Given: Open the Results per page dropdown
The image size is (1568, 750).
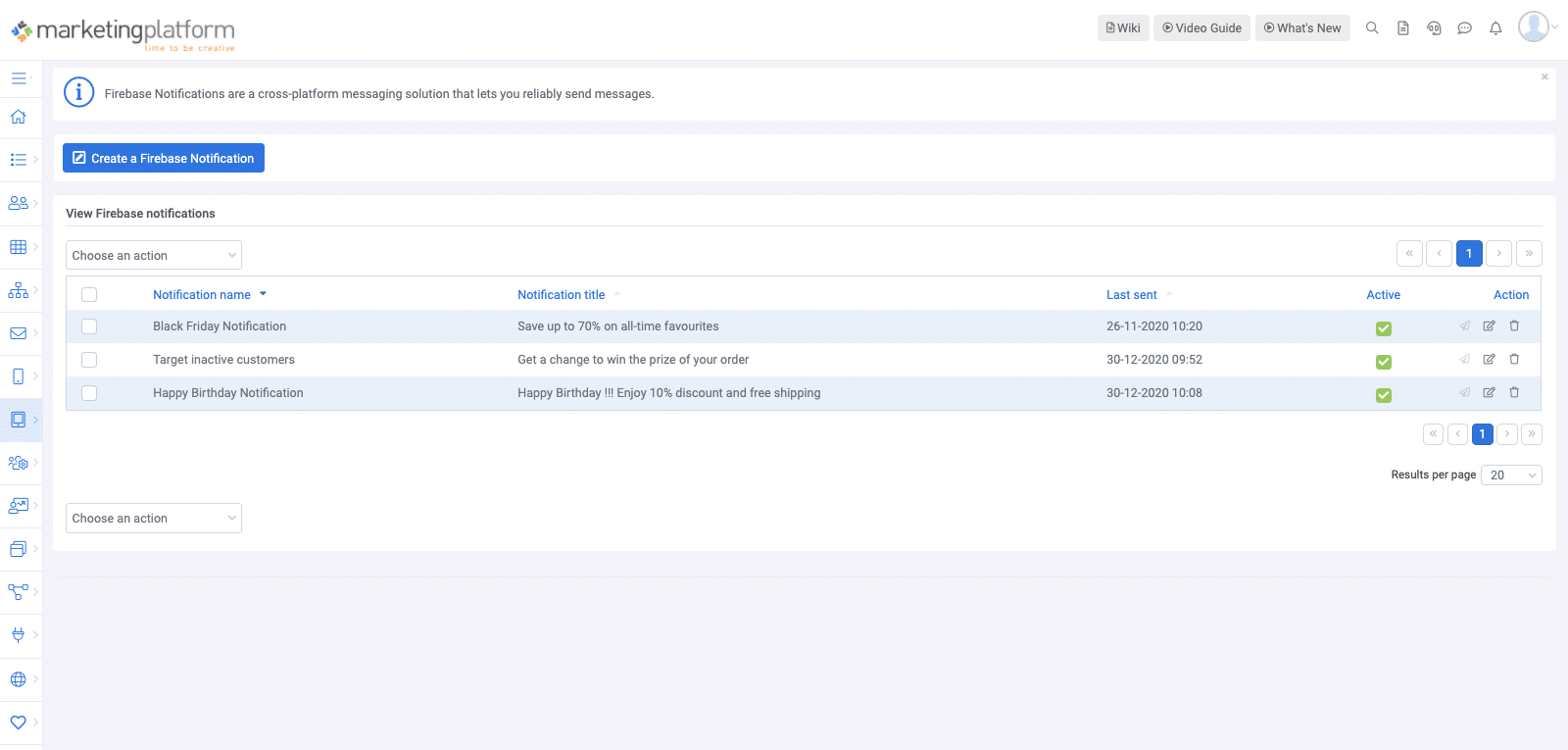Looking at the screenshot, I should coord(1511,475).
